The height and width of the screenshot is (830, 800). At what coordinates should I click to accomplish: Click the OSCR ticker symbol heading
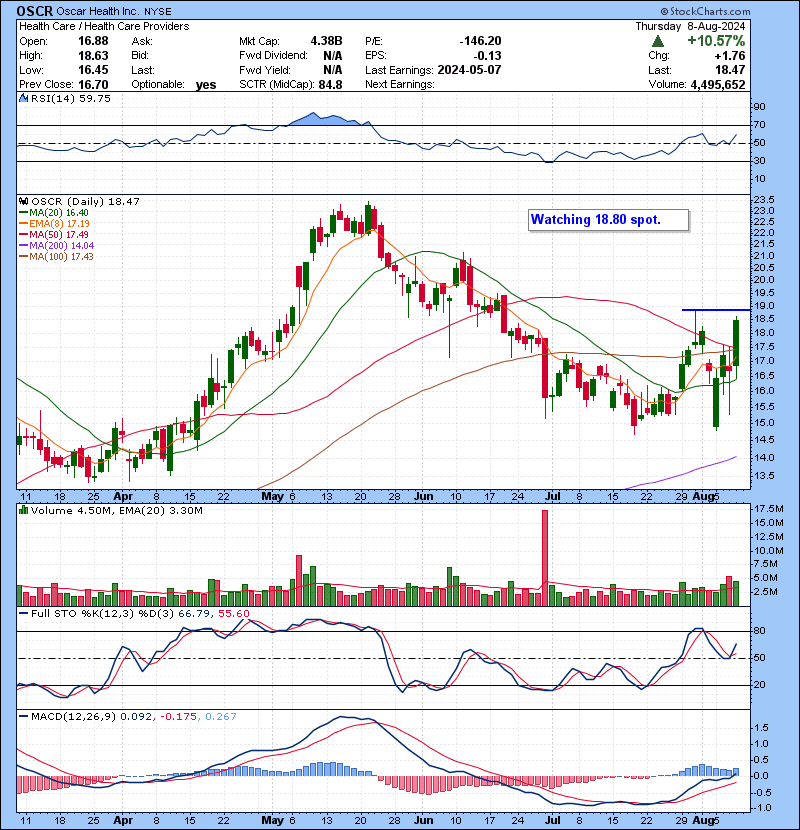click(34, 11)
